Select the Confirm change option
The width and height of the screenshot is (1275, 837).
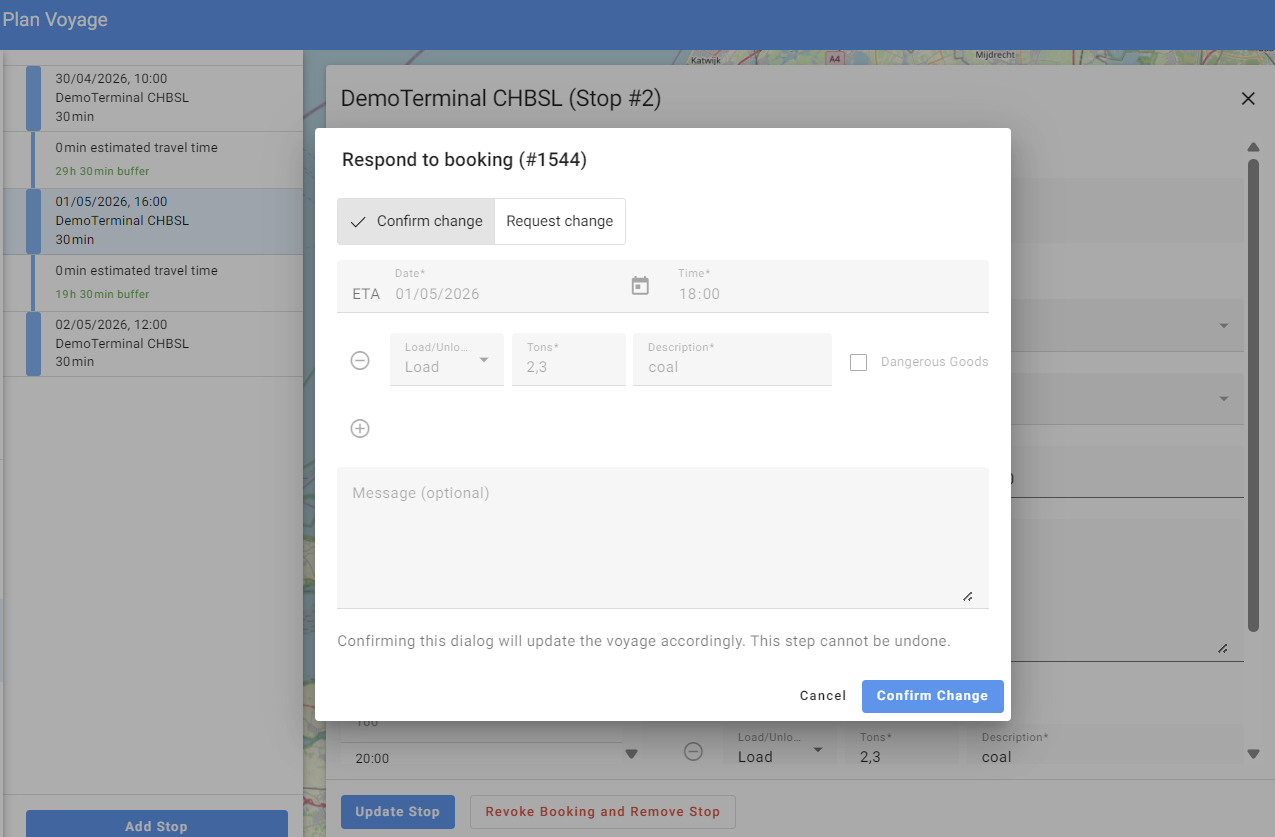pos(416,221)
